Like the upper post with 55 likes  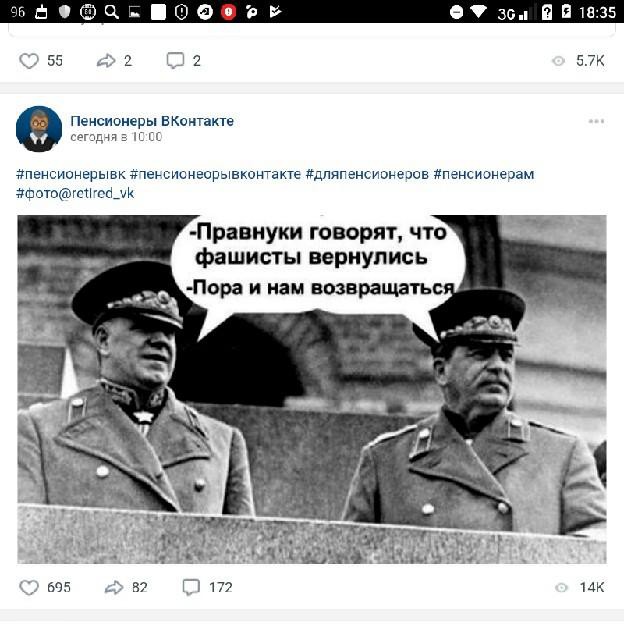pos(29,61)
